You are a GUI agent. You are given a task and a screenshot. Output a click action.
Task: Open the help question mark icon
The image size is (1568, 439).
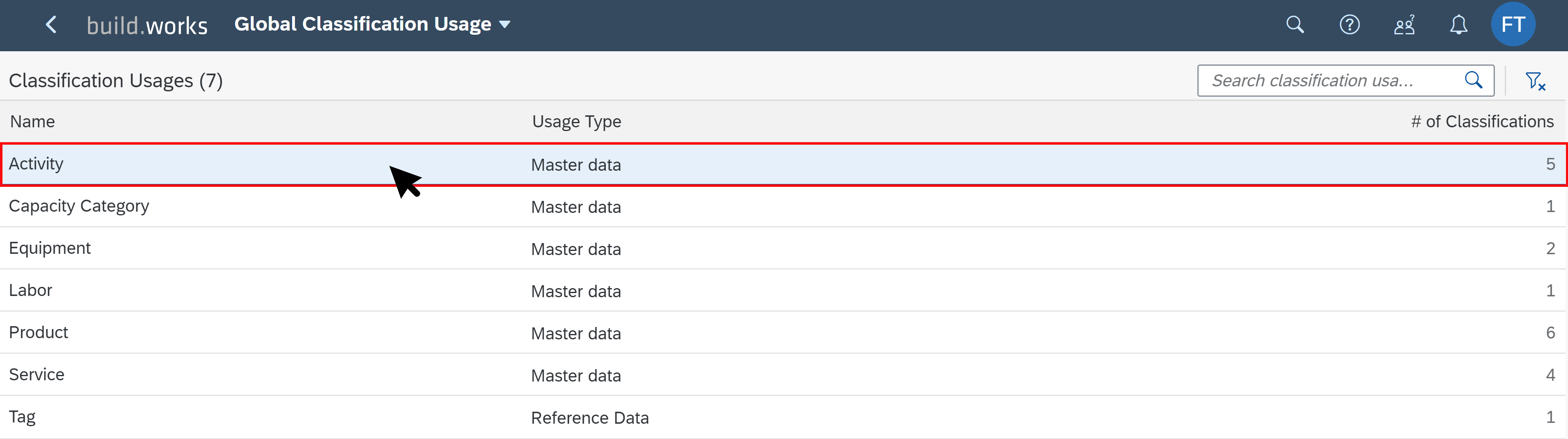pyautogui.click(x=1349, y=25)
